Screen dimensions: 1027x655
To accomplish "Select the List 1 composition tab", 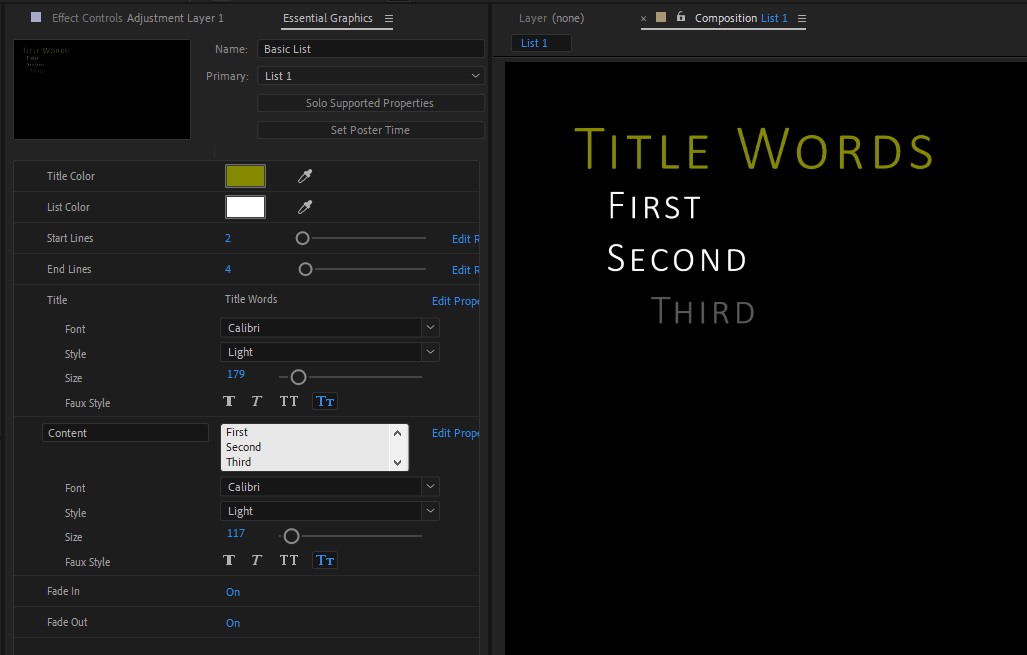I will (540, 43).
